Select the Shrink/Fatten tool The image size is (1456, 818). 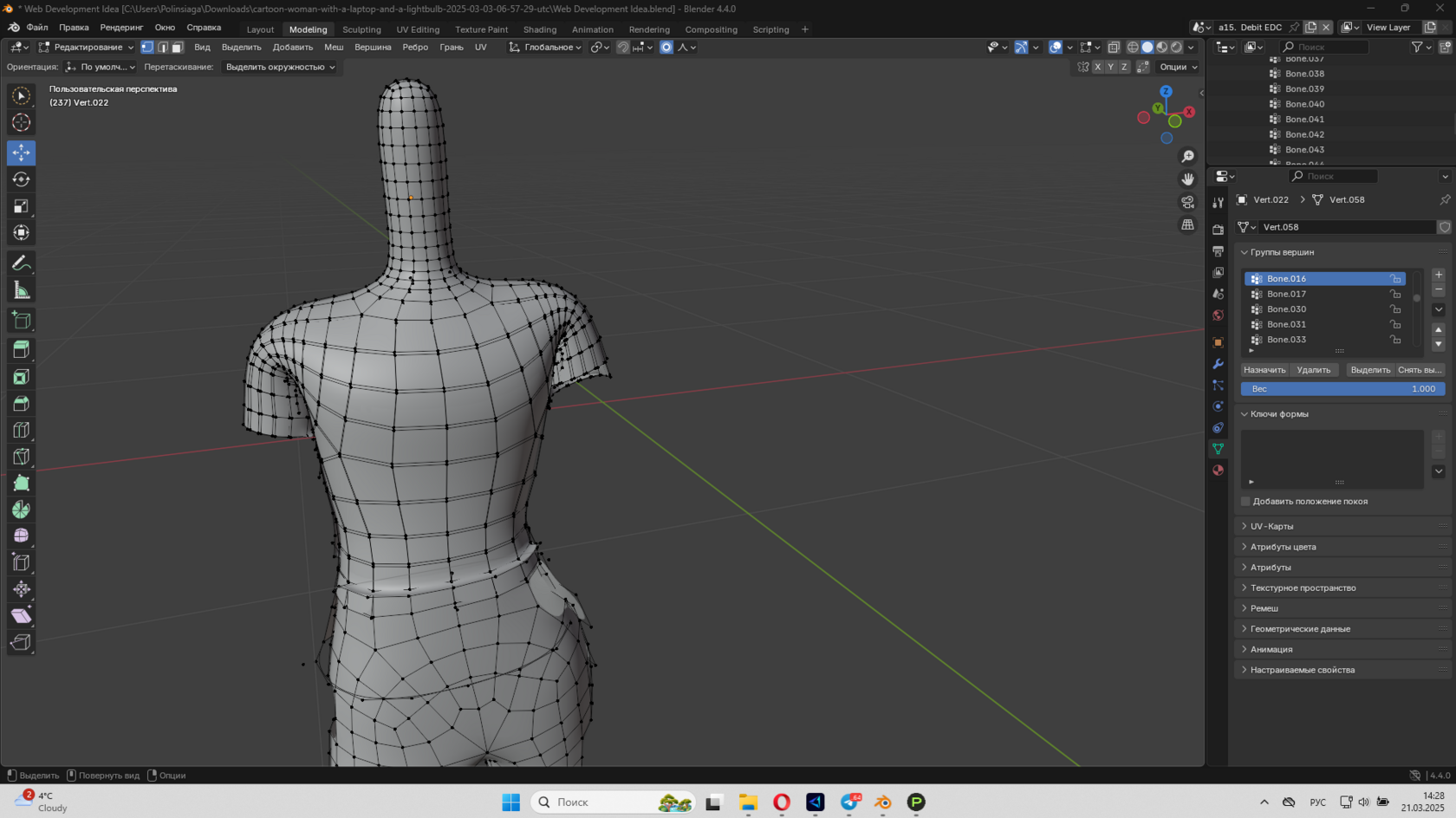[x=21, y=589]
